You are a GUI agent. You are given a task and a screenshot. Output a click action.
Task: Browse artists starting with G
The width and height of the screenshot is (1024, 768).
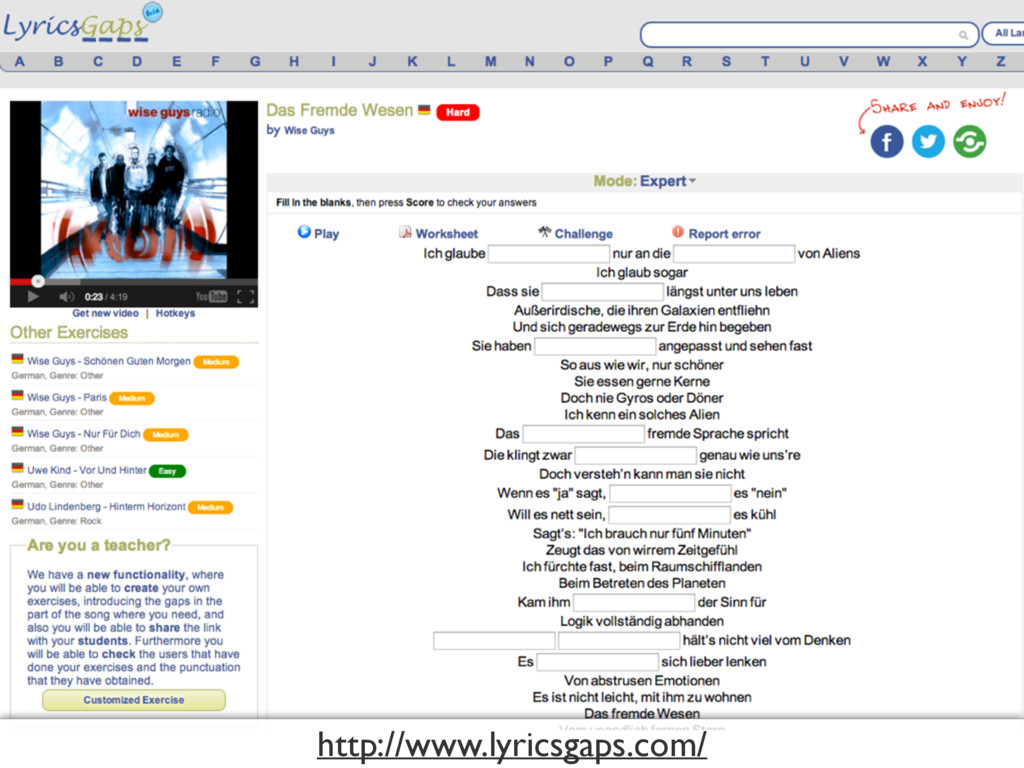[255, 61]
